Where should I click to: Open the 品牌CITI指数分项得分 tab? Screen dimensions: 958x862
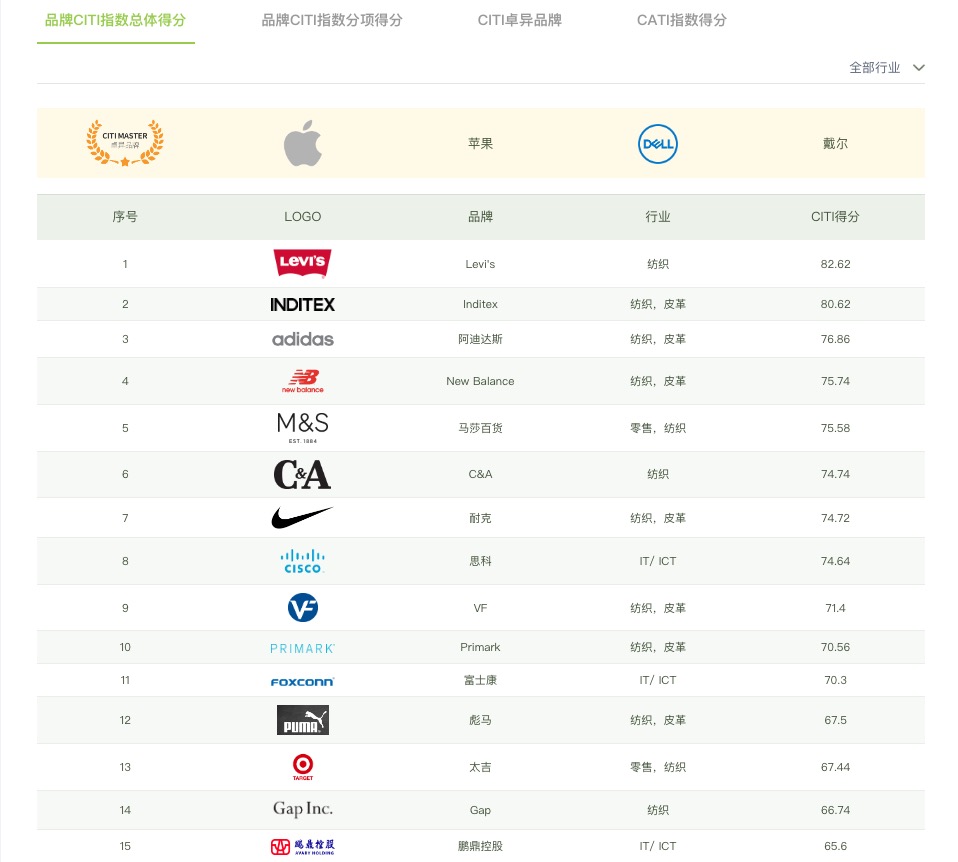click(x=332, y=20)
